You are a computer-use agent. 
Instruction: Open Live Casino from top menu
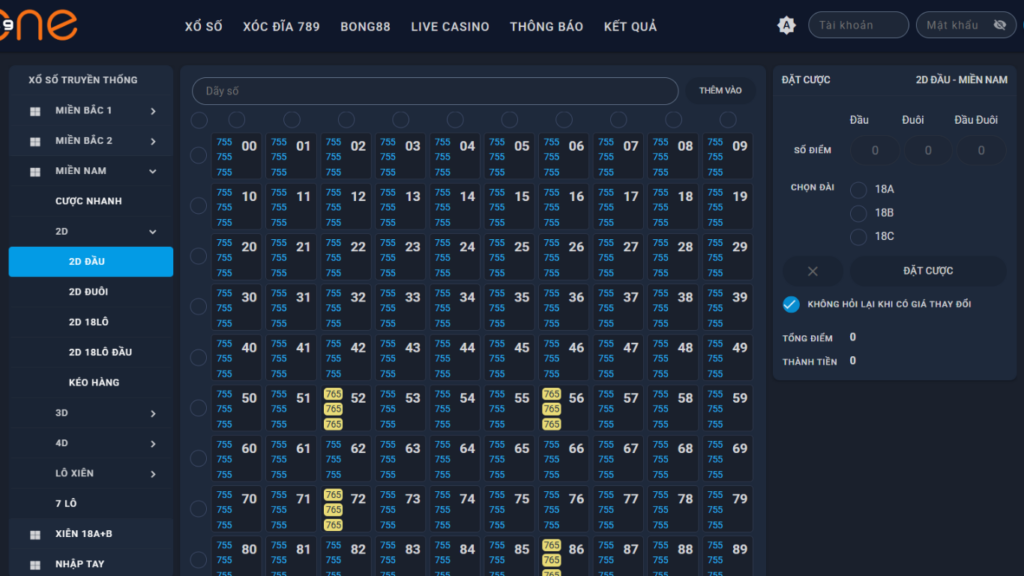(450, 27)
